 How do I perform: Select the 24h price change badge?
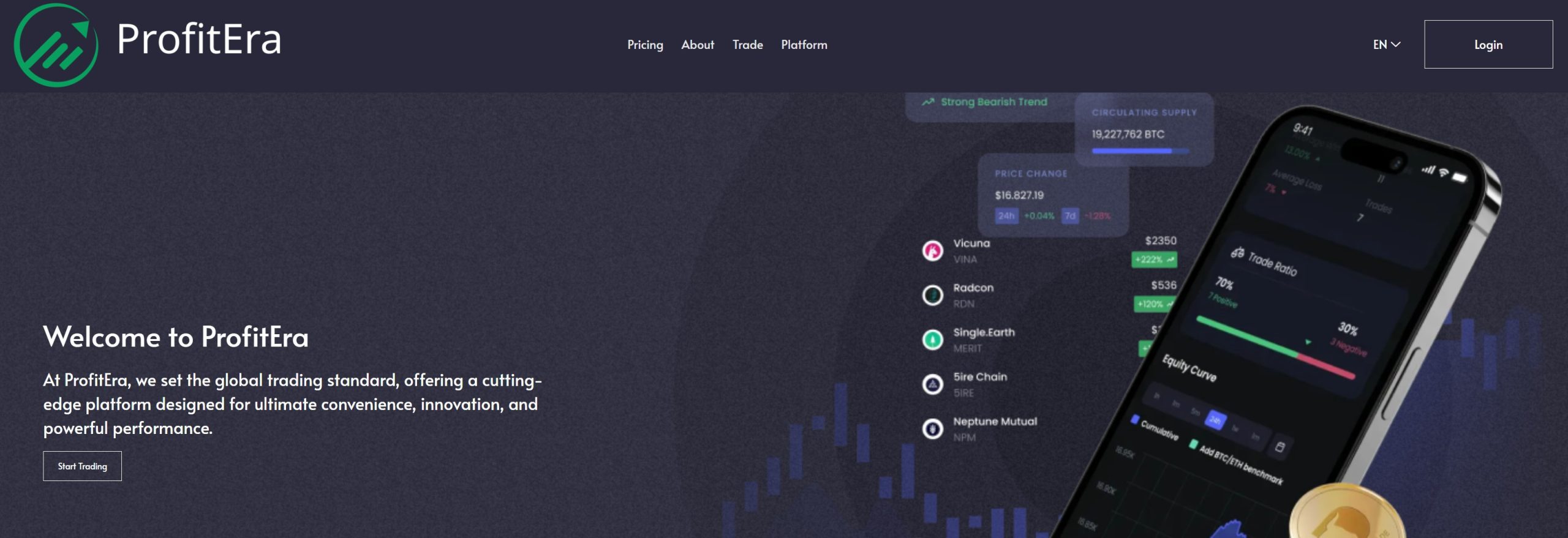[1006, 216]
